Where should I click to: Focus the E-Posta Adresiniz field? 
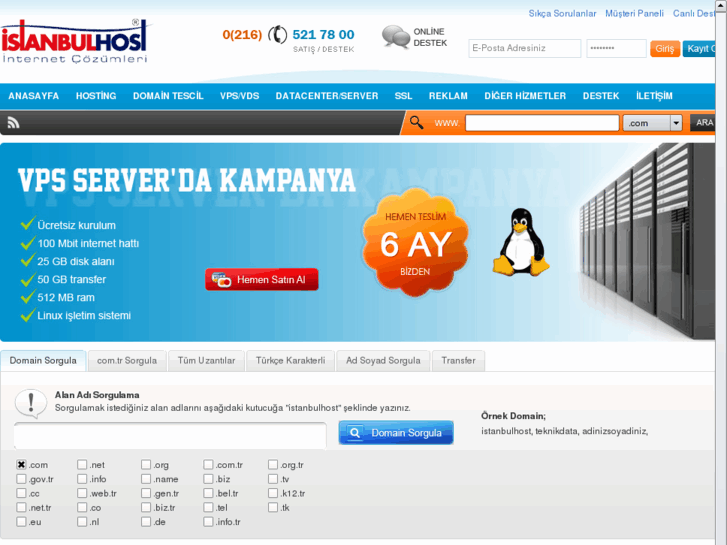525,48
